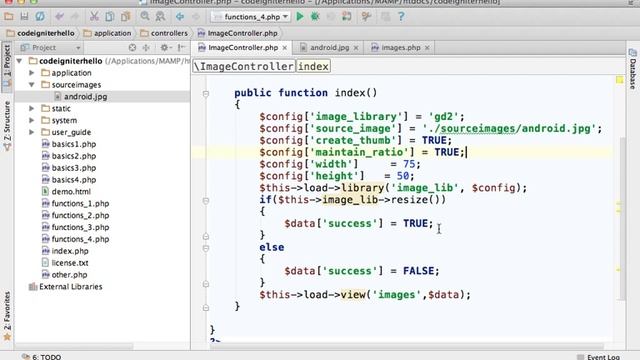Fold the index() function in the gutter
640x360 pixels.
(x=206, y=94)
